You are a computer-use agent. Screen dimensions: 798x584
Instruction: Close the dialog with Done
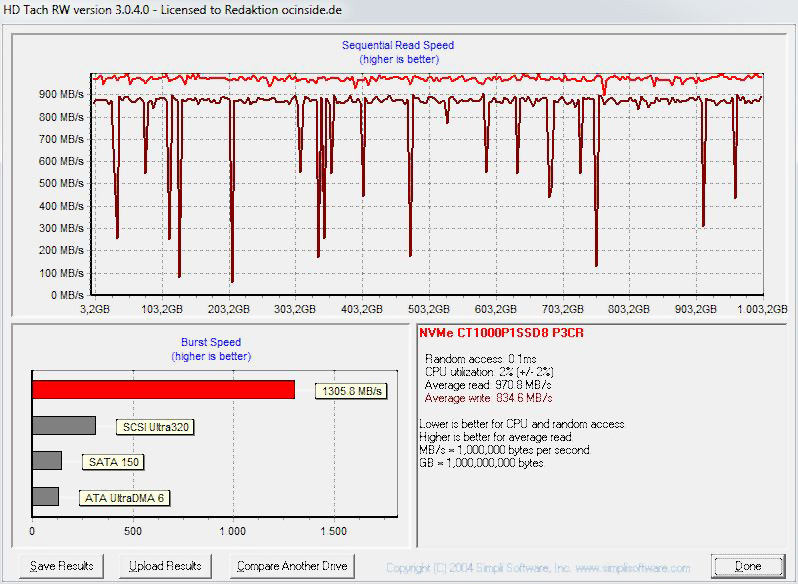point(748,566)
